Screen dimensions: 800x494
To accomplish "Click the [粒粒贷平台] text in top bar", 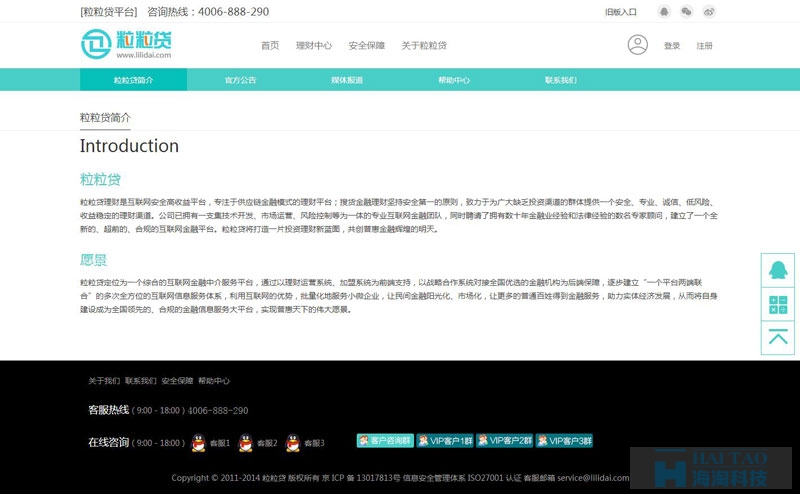I will [x=109, y=12].
